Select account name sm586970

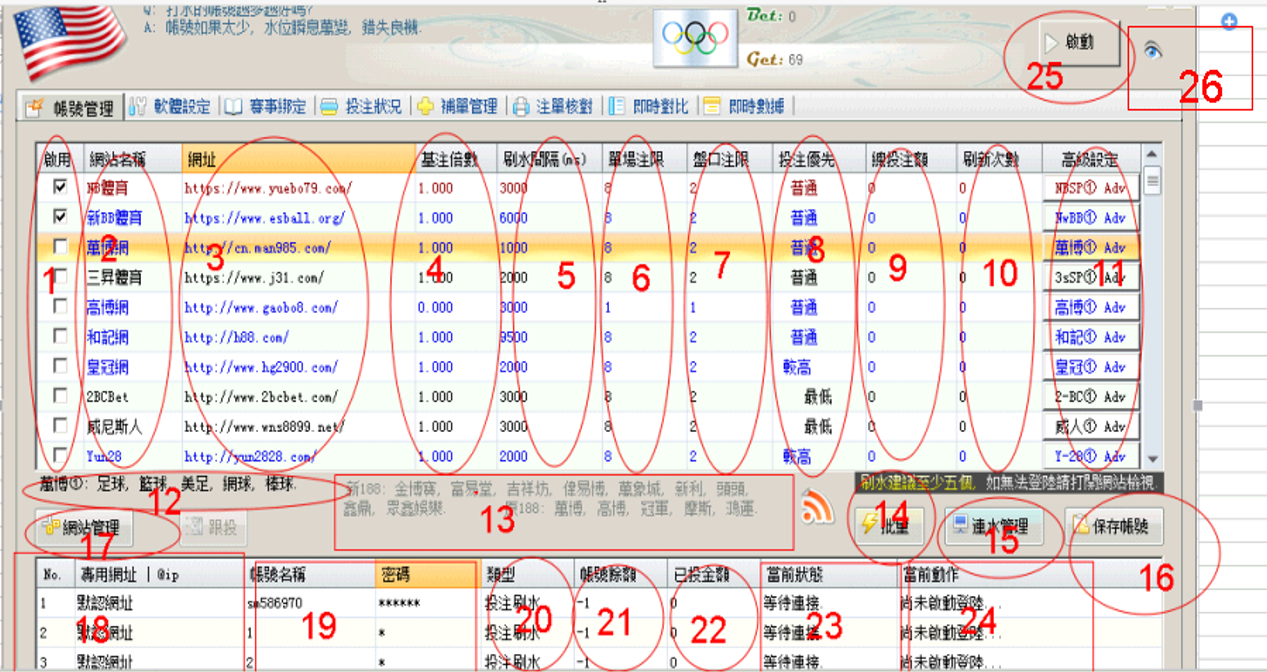[x=273, y=604]
